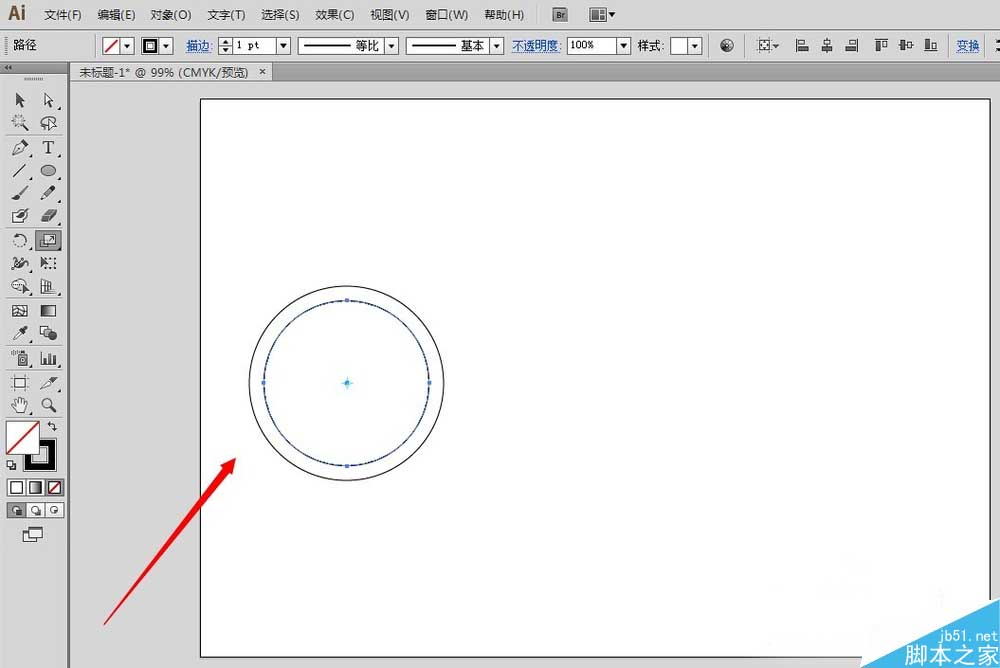1000x668 pixels.
Task: Select the Pen tool
Action: 20,148
